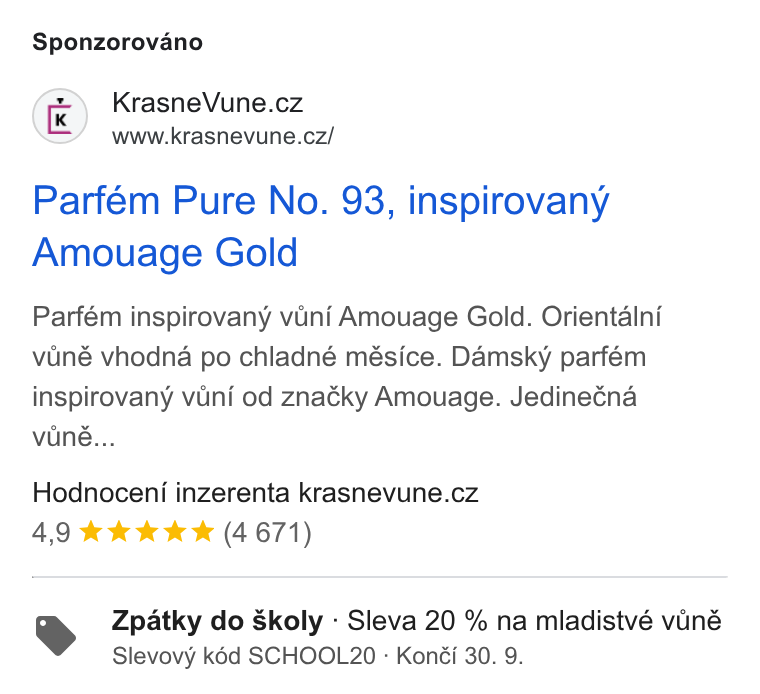The image size is (760, 694).
Task: Open the (4 671) review count
Action: tap(267, 533)
